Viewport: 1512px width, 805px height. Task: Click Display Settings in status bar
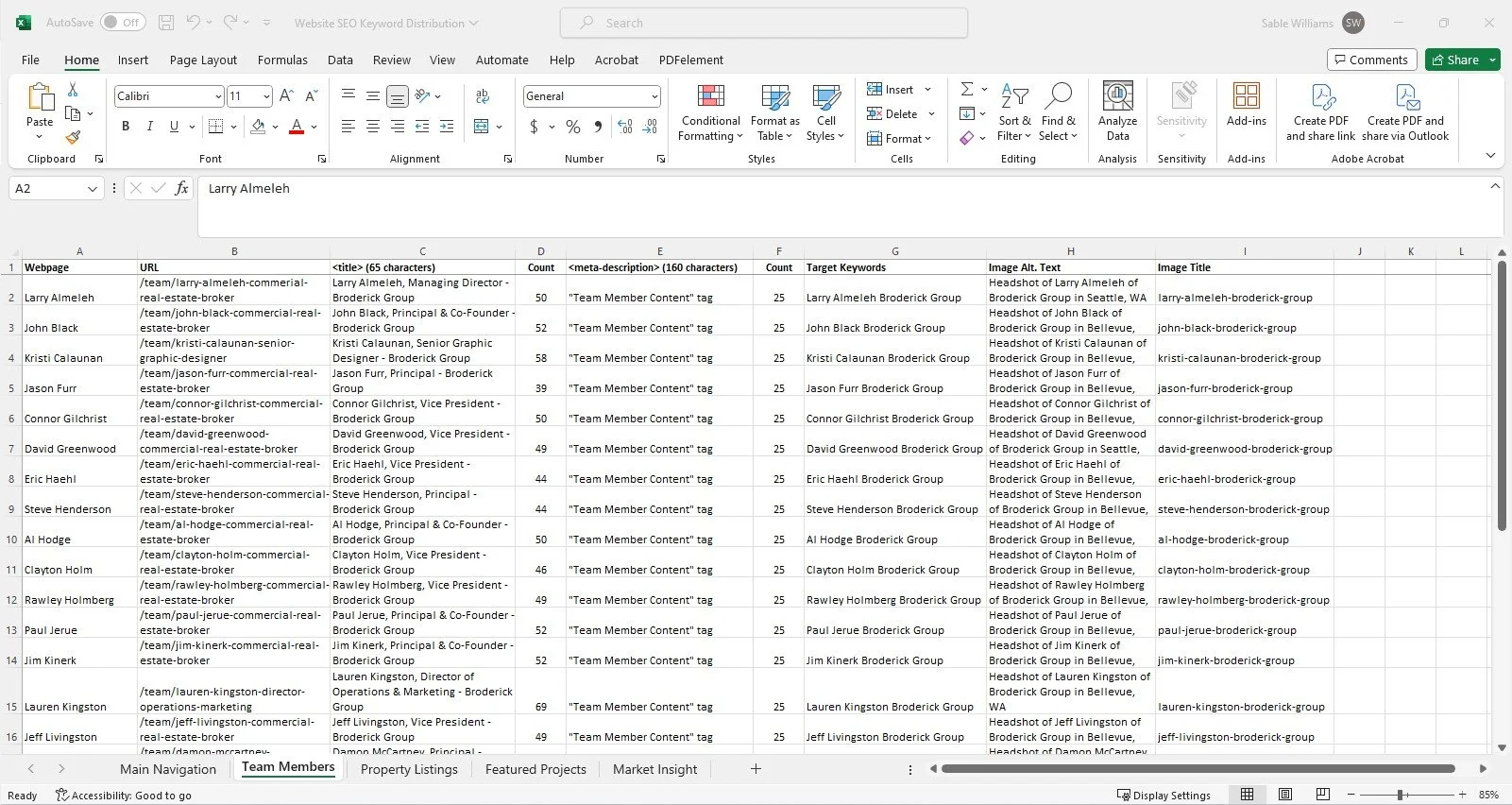pyautogui.click(x=1164, y=795)
